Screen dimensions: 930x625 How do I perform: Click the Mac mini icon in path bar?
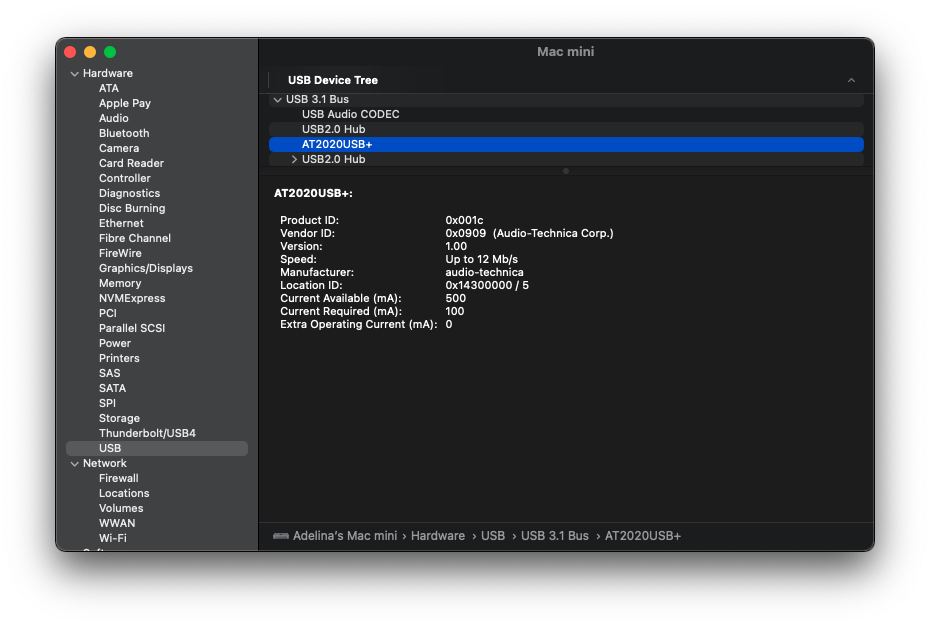click(x=281, y=537)
